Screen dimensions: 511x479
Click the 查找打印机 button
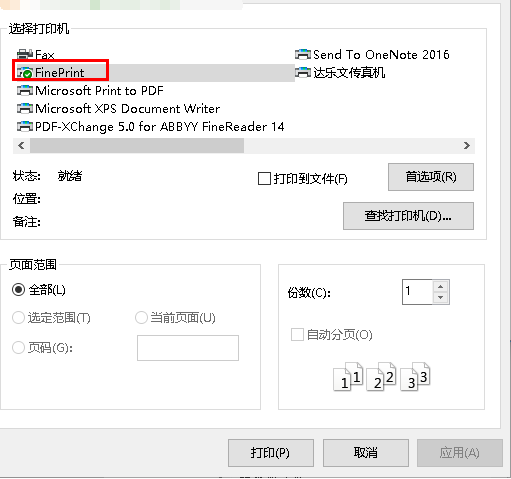408,216
